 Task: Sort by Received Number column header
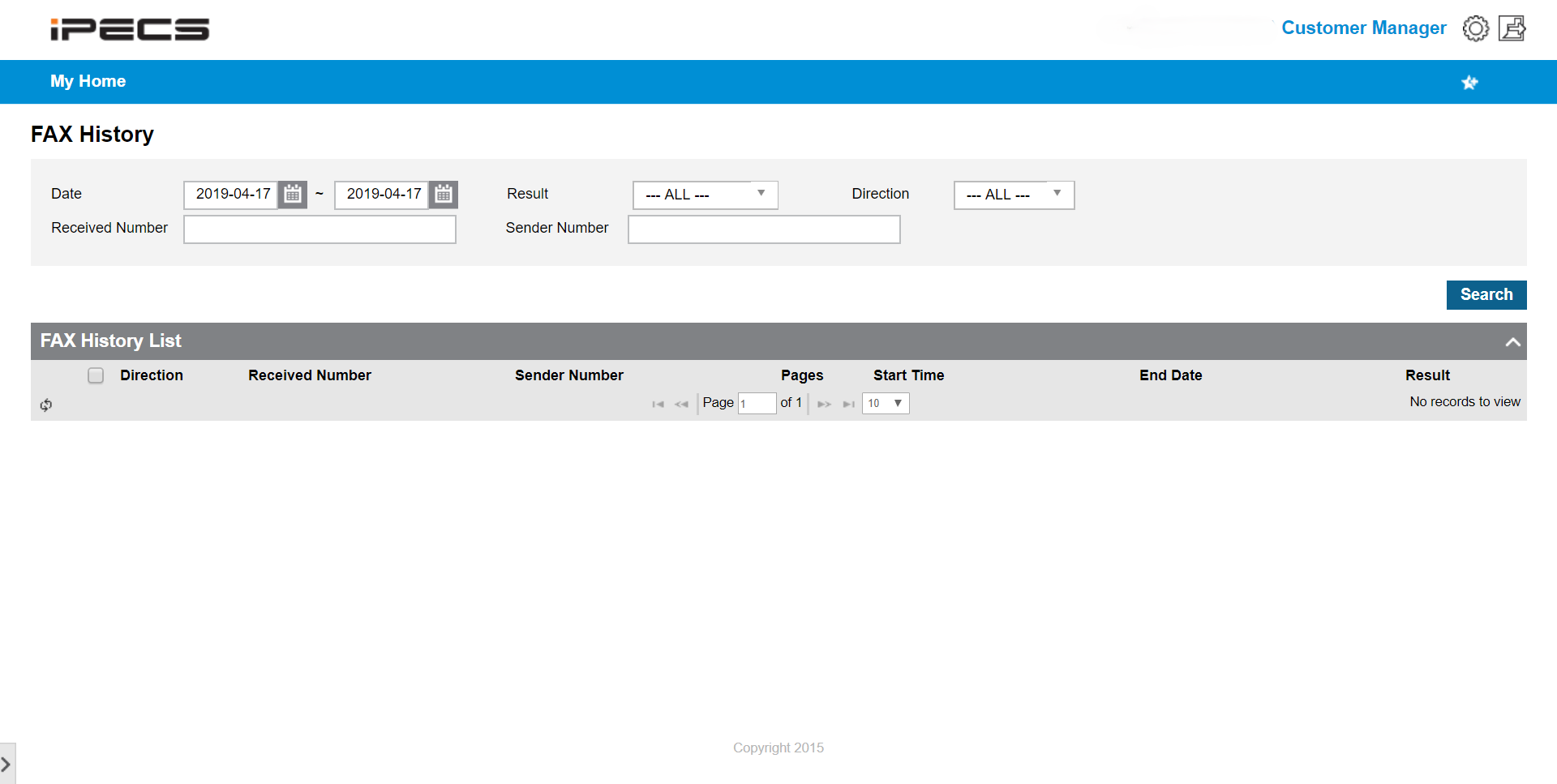(310, 375)
